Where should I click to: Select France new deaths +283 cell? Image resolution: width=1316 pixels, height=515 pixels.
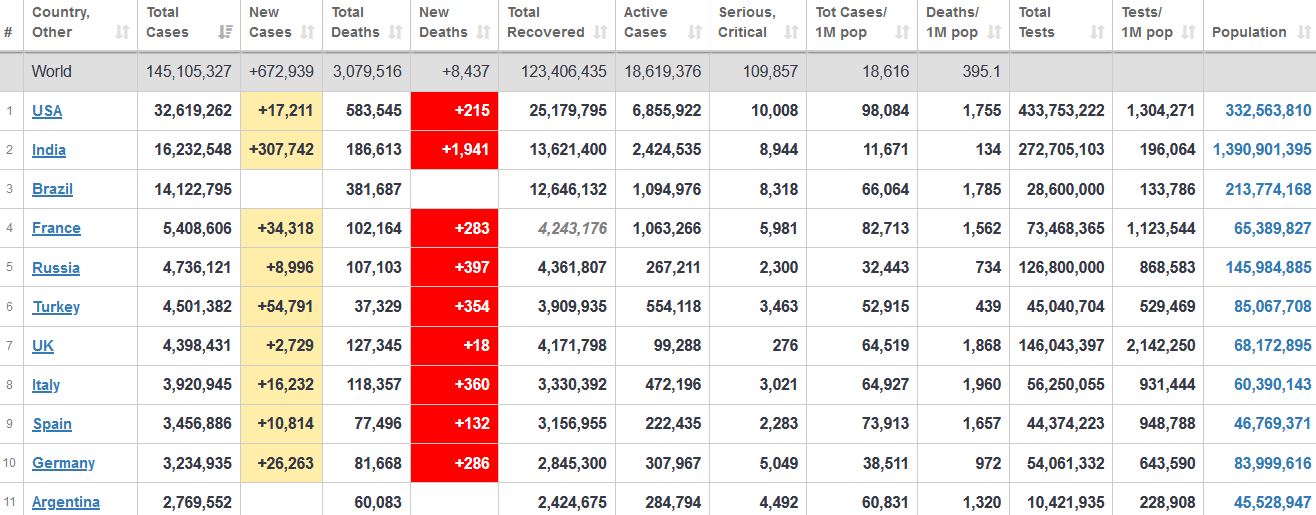(x=454, y=228)
